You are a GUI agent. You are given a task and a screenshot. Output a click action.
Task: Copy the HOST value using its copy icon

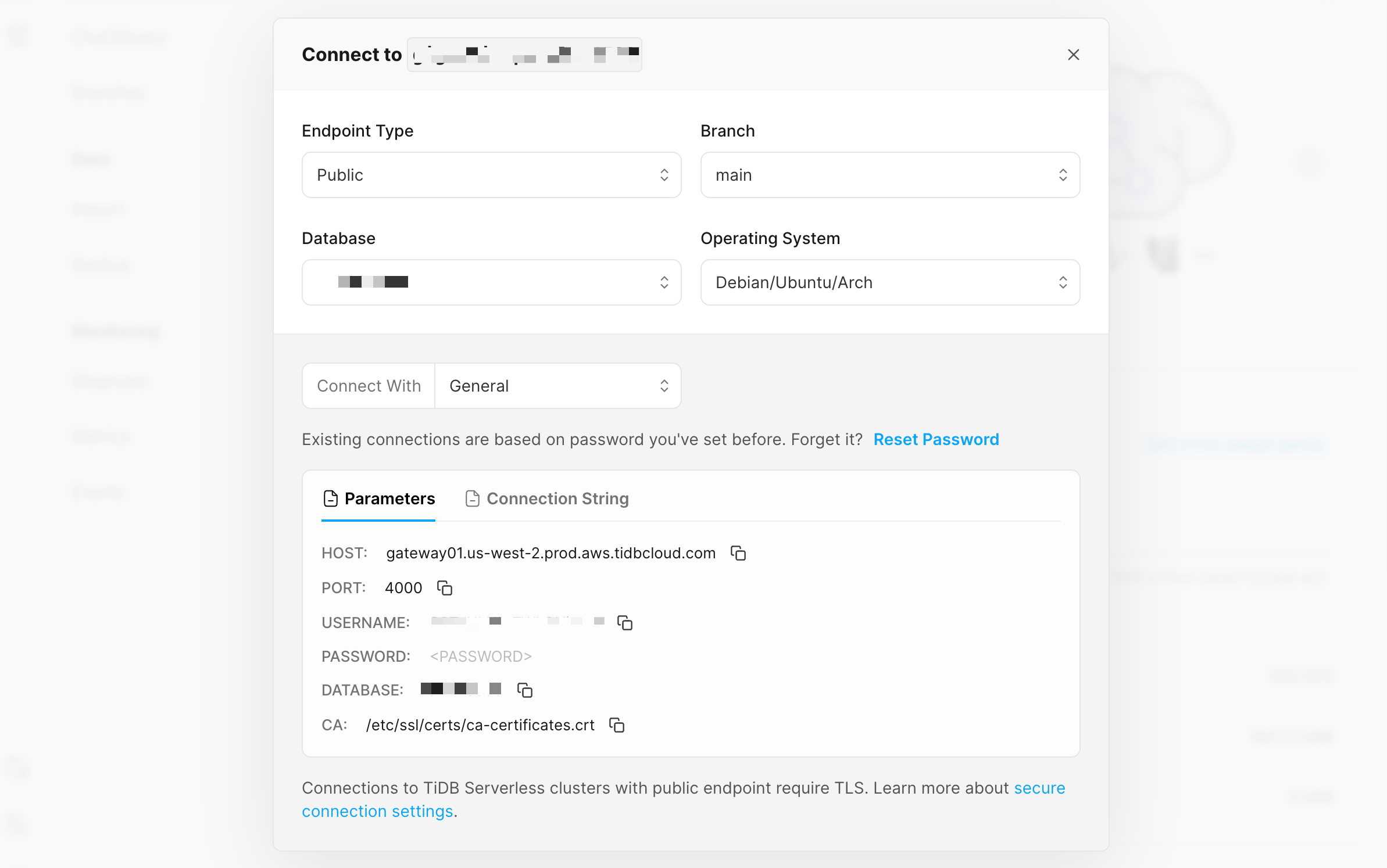(738, 553)
